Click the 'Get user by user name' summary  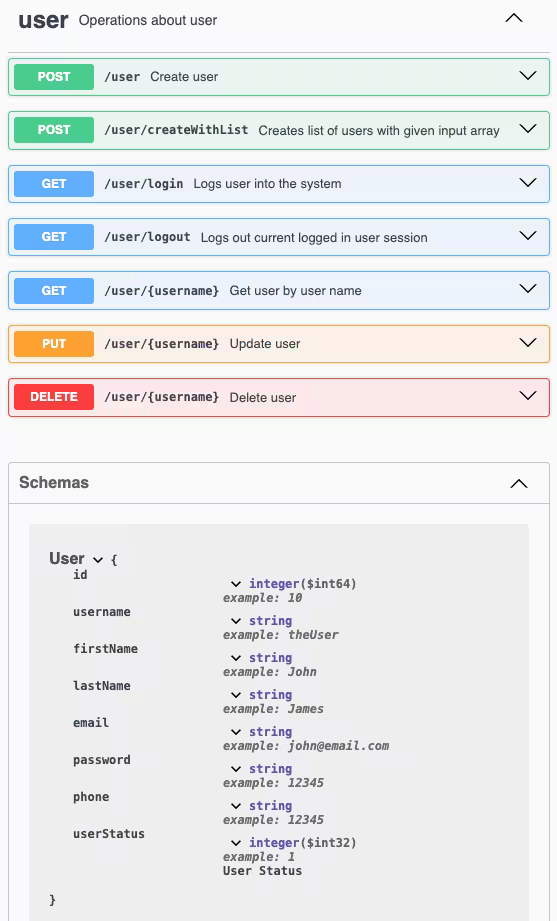coord(296,291)
